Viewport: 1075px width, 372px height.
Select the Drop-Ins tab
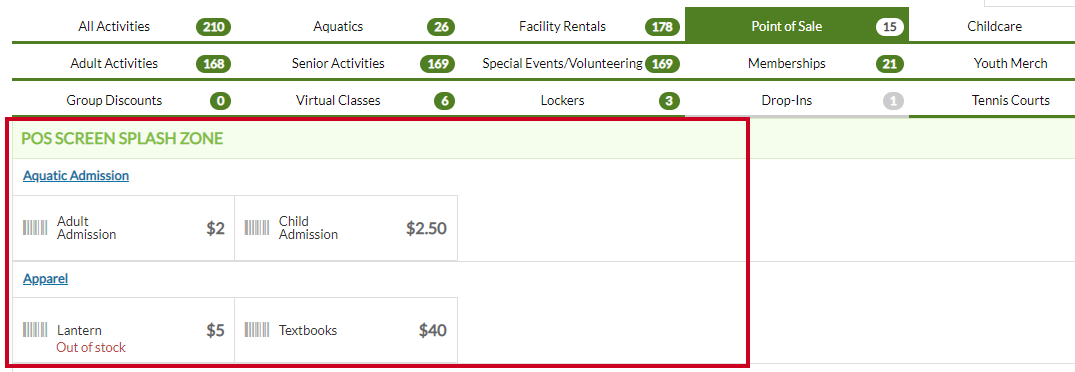(x=797, y=100)
